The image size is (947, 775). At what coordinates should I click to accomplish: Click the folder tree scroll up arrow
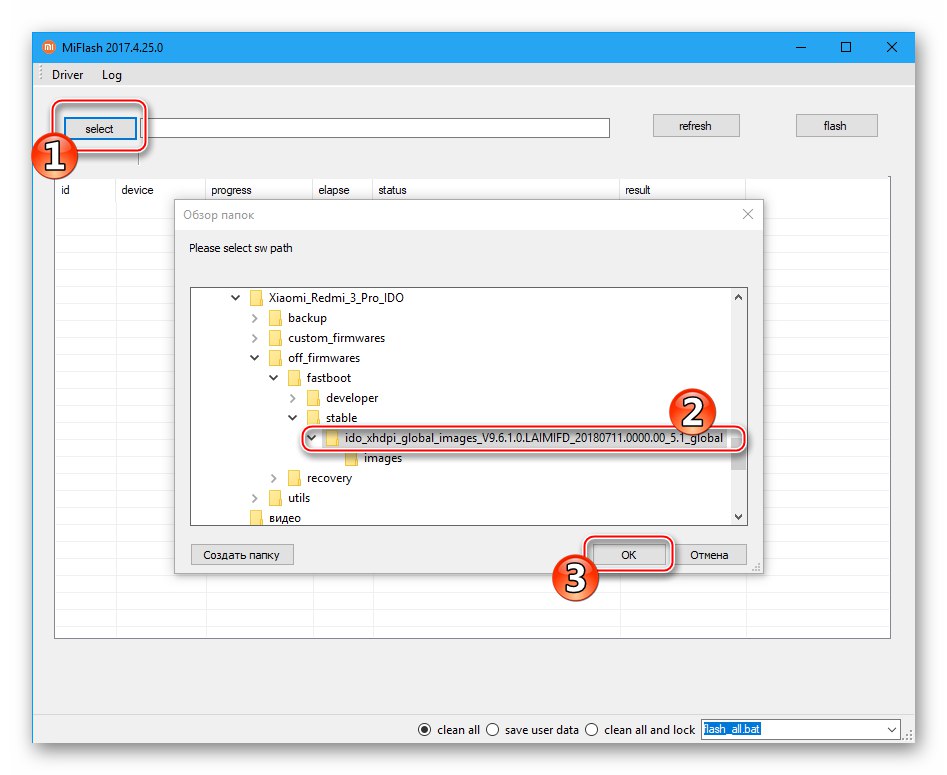(x=738, y=297)
